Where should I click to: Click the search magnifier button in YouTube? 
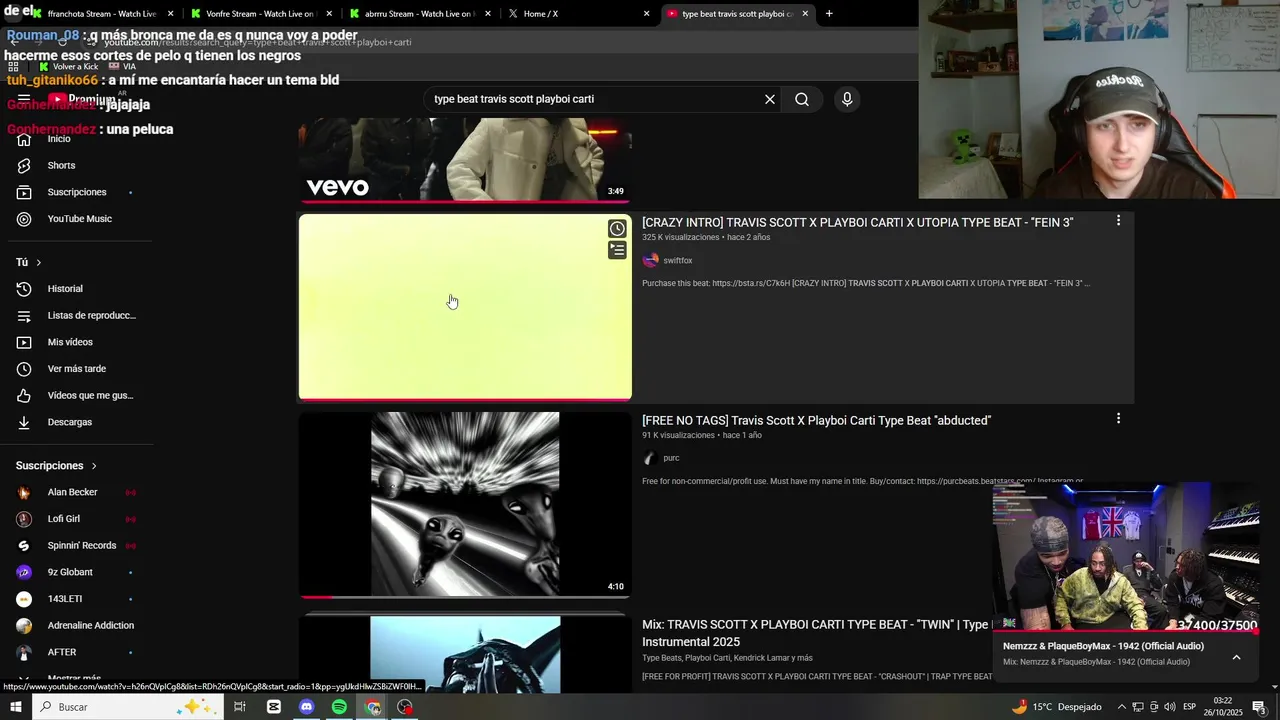point(802,99)
